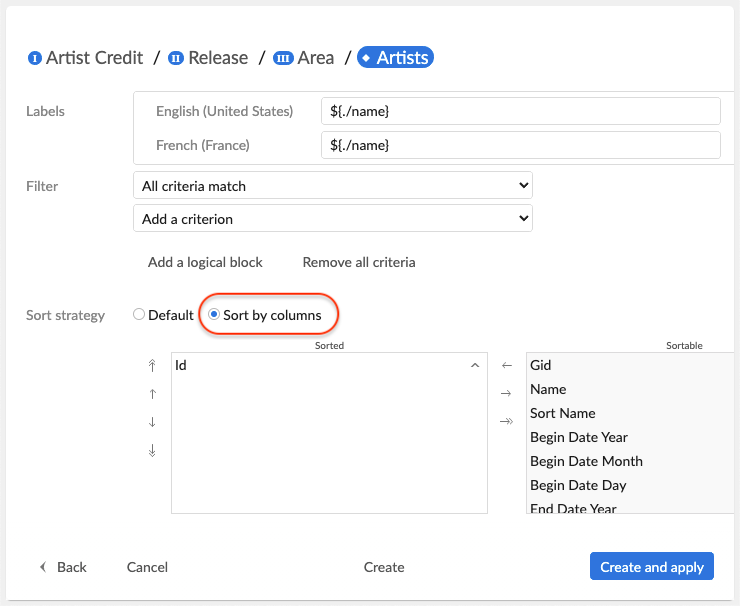740x606 pixels.
Task: Click the move up arrow icon
Action: 152,394
